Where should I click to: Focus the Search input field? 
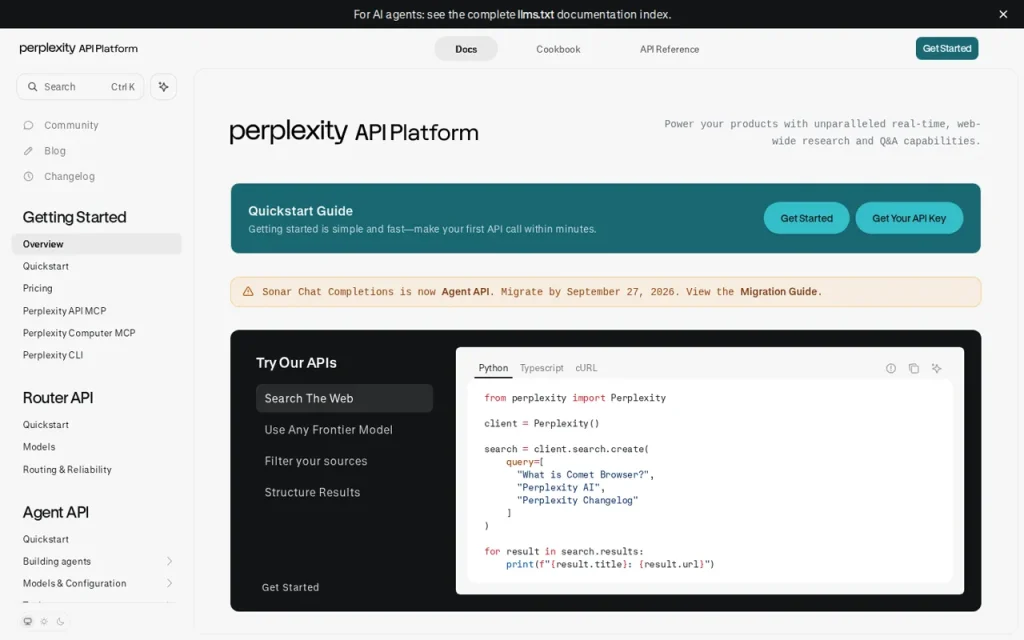(x=80, y=87)
